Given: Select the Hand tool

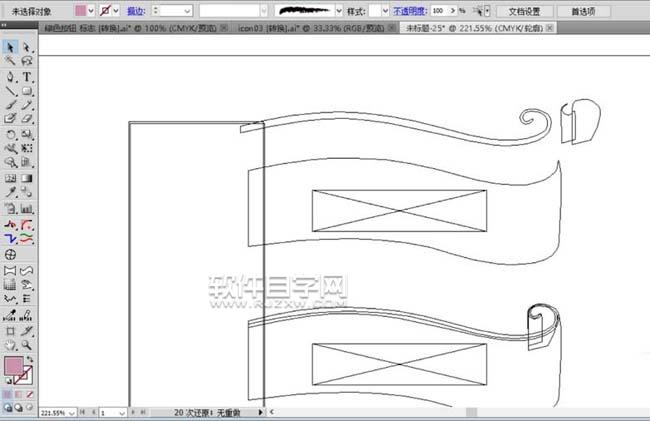Looking at the screenshot, I should tap(10, 345).
